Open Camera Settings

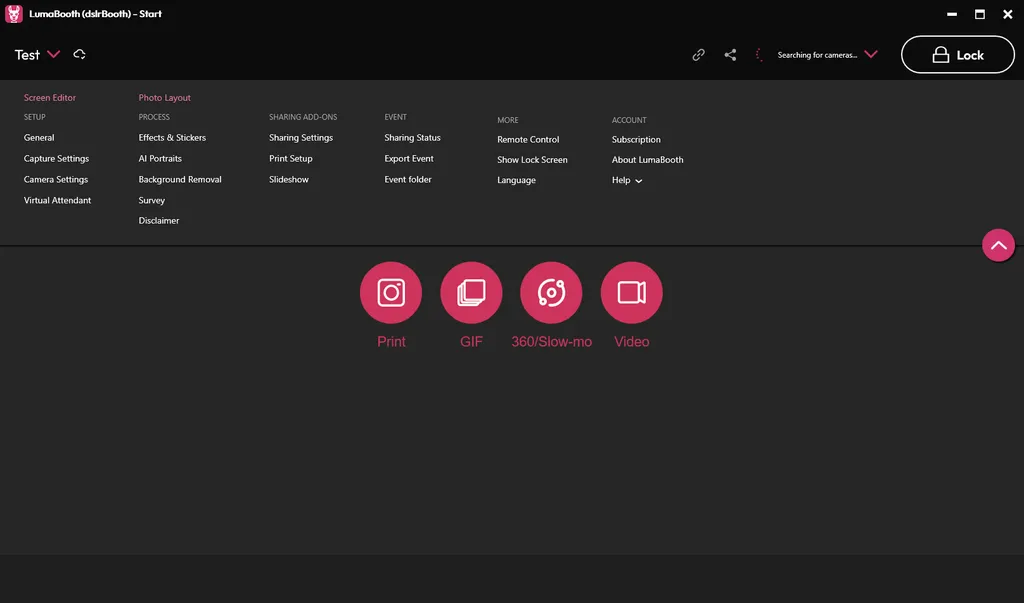click(56, 180)
